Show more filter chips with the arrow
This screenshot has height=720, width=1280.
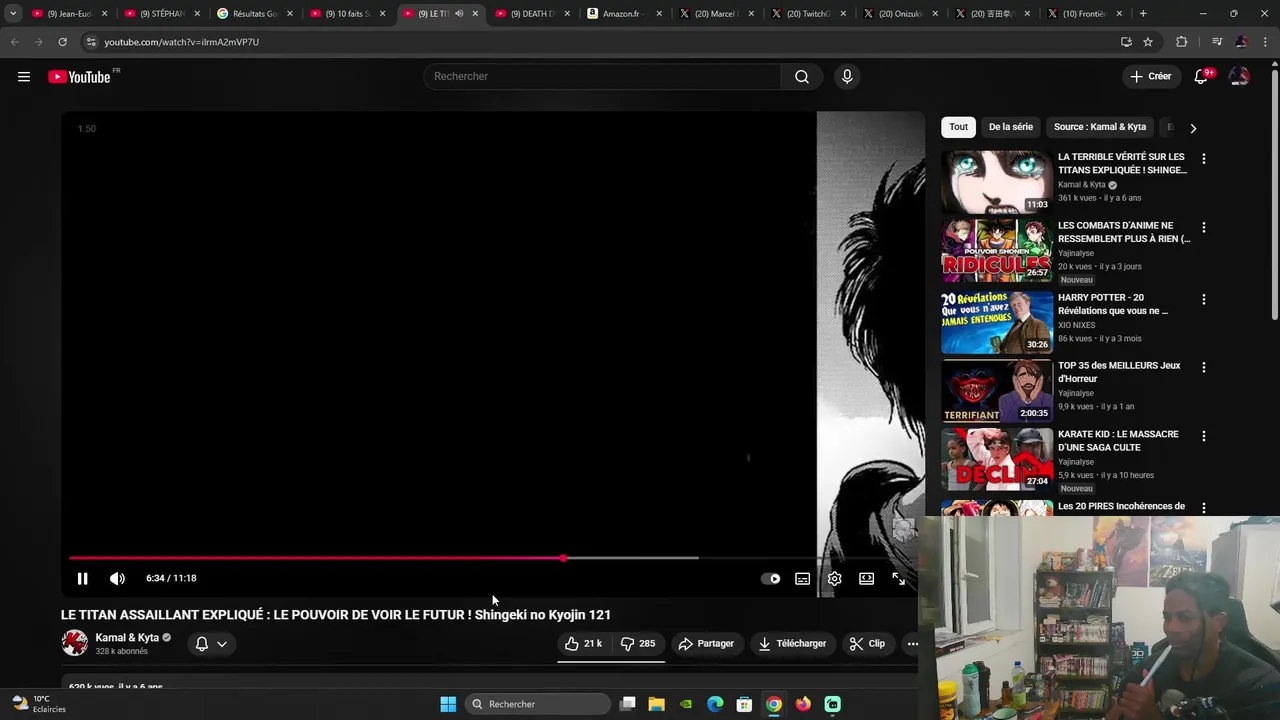(x=1192, y=128)
